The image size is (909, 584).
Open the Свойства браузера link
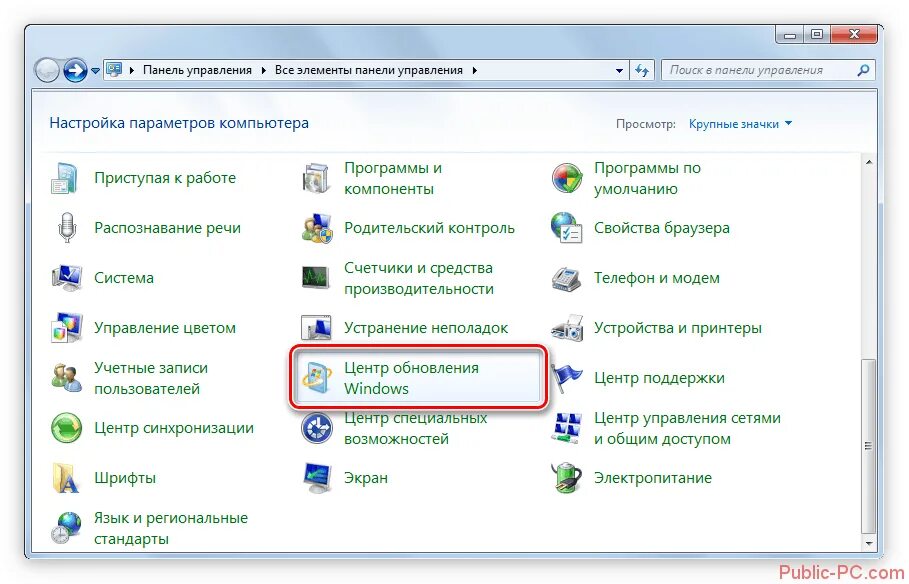661,227
